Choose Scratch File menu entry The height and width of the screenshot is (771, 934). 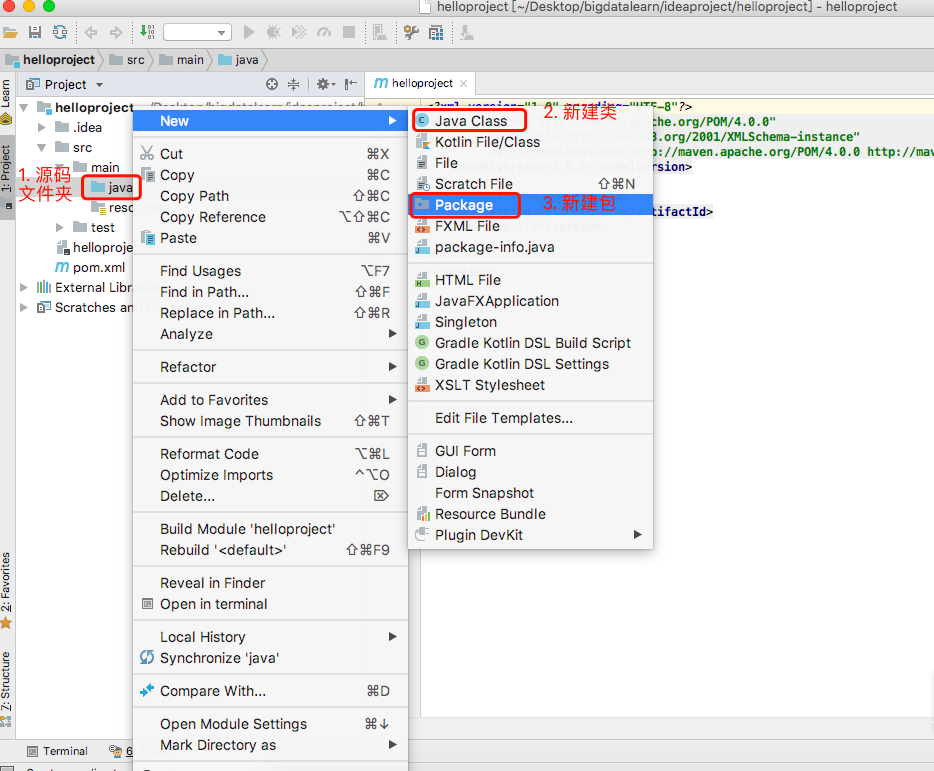(x=530, y=184)
